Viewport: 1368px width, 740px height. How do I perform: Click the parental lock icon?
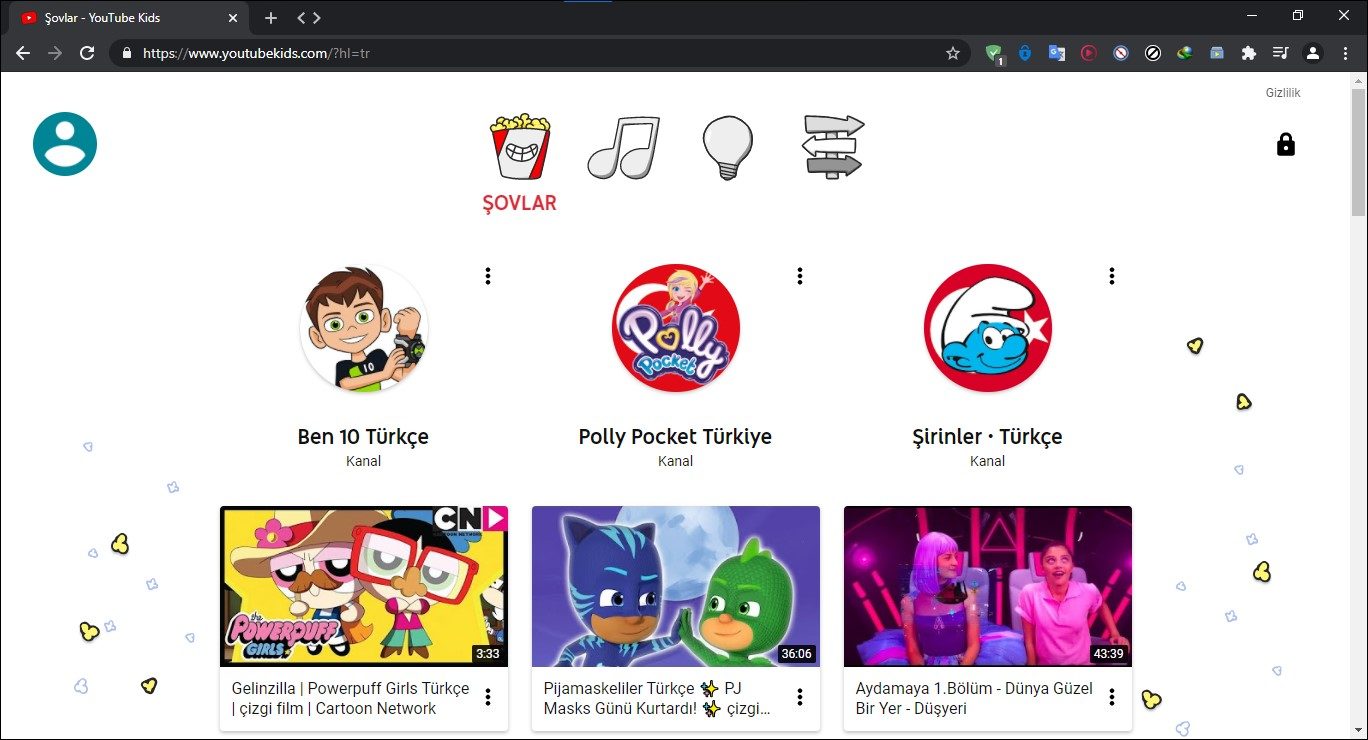click(1285, 145)
